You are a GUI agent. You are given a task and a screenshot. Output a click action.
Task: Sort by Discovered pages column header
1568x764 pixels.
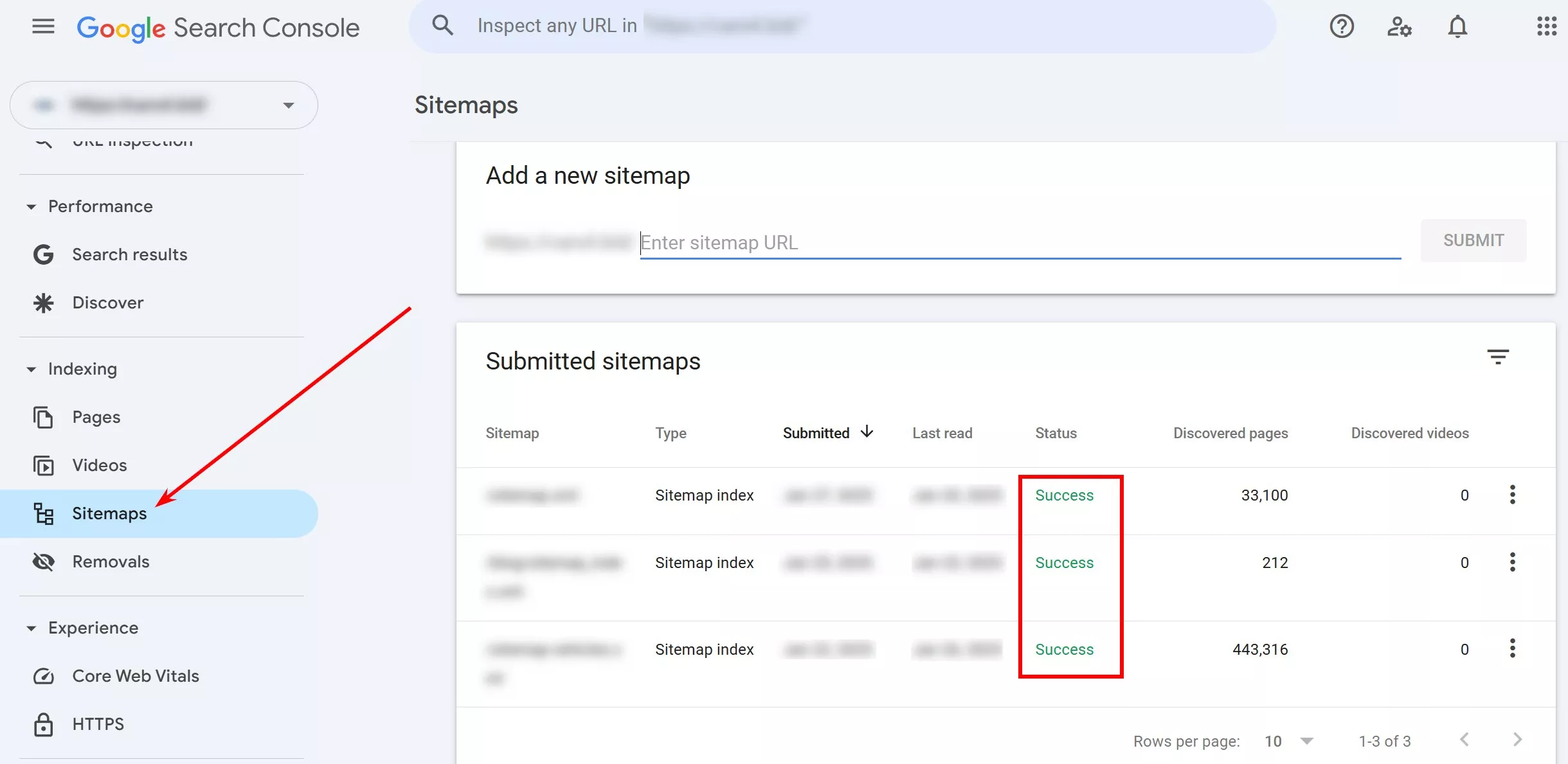[1230, 433]
